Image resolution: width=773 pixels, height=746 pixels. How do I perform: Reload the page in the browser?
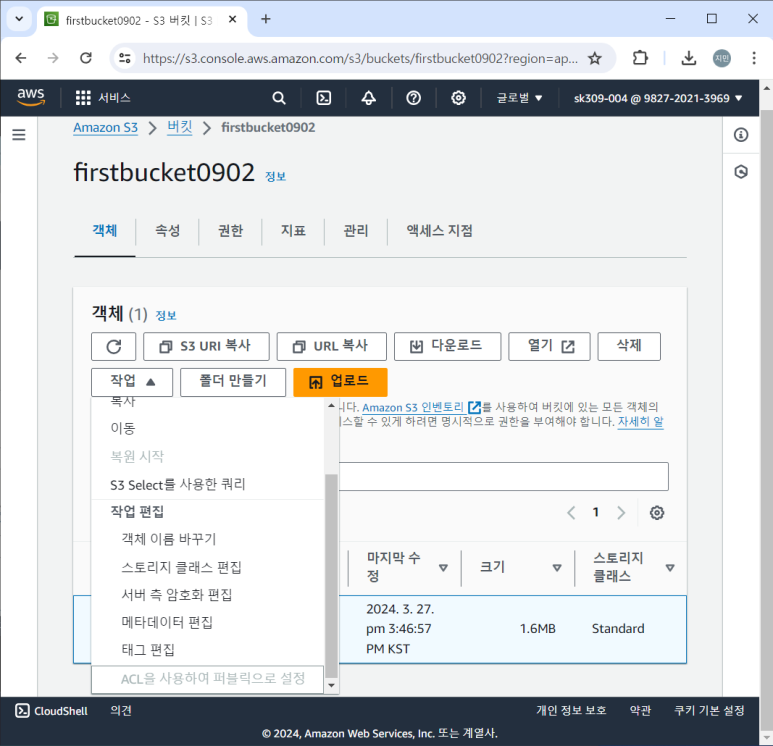click(x=86, y=58)
